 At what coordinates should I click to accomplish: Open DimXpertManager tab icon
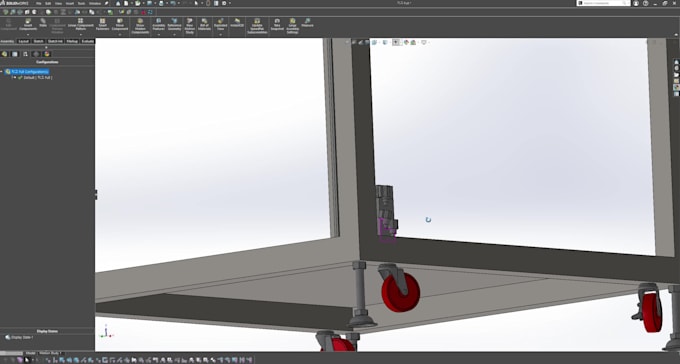pos(36,54)
